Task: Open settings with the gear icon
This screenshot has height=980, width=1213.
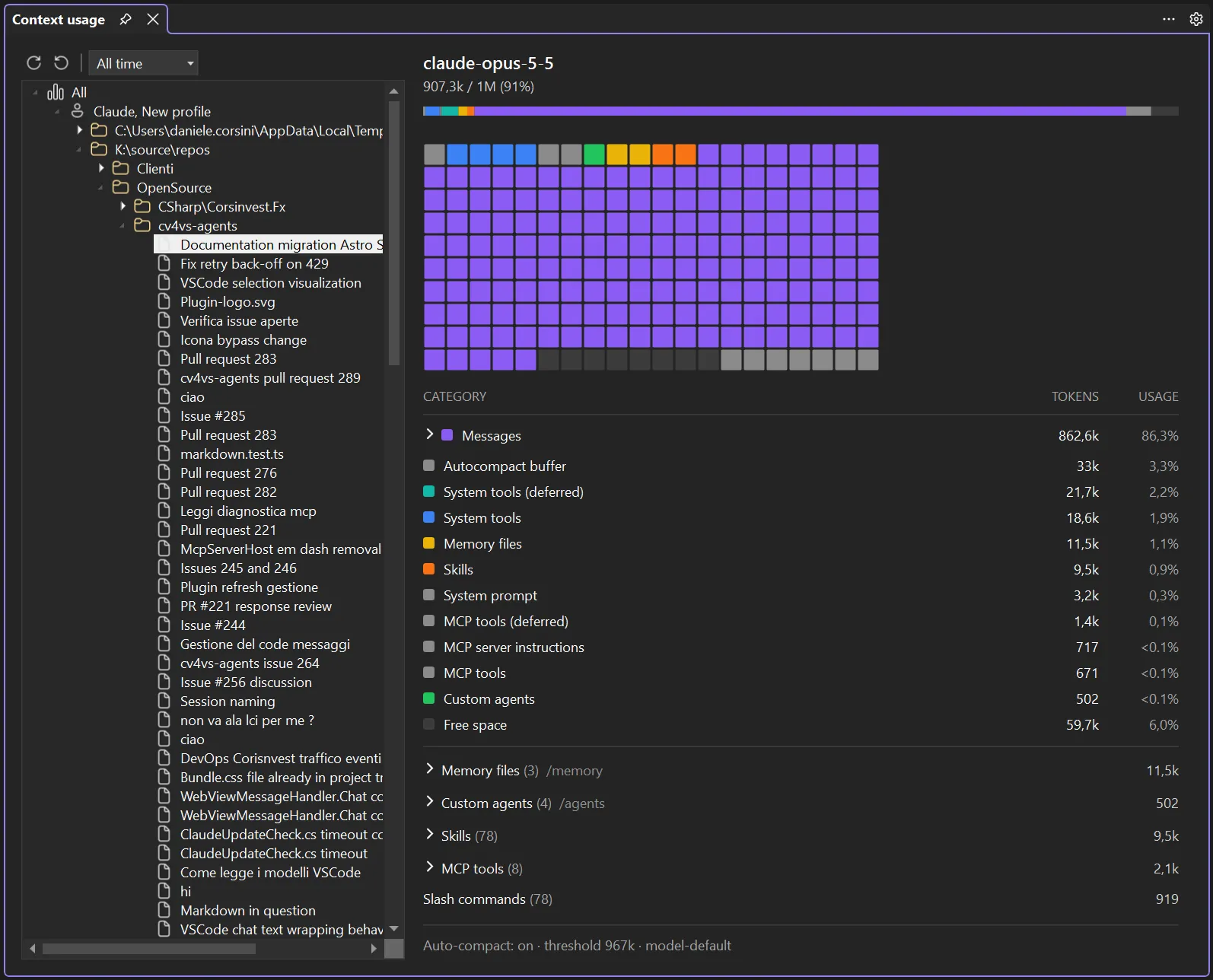Action: [1196, 19]
